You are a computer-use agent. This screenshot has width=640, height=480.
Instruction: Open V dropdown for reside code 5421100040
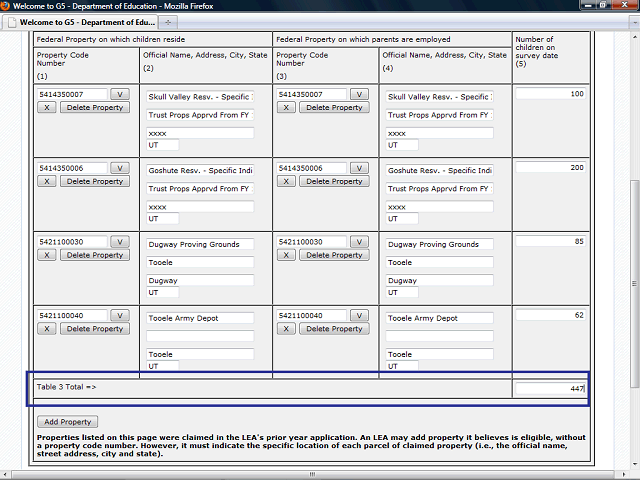pyautogui.click(x=120, y=316)
